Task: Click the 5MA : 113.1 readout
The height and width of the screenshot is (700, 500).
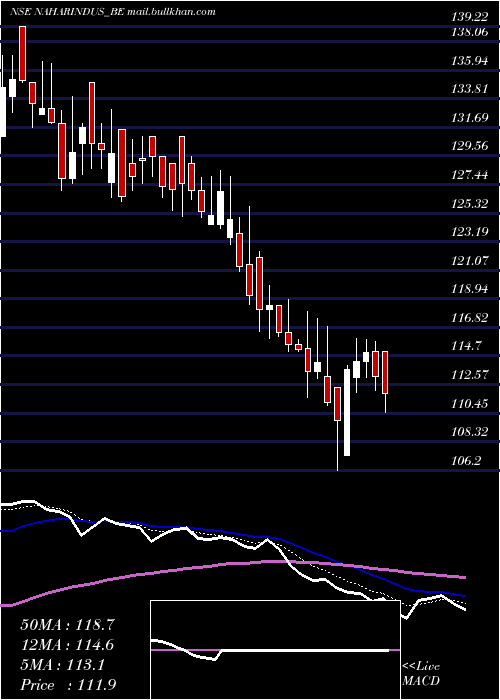Action: (62, 665)
